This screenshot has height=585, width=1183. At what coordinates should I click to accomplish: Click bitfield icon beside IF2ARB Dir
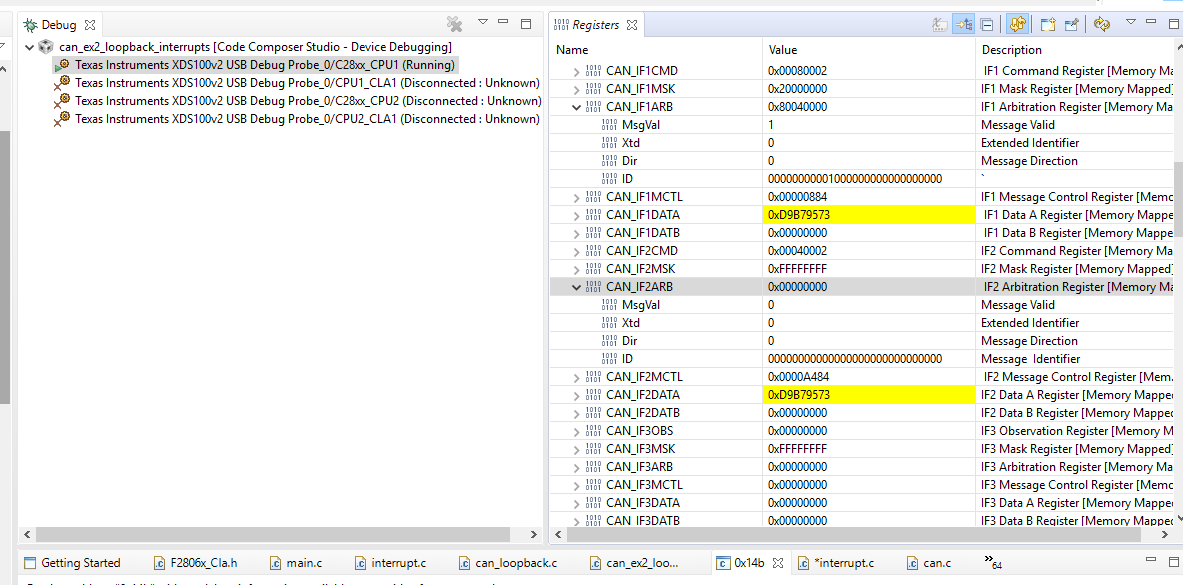click(610, 340)
